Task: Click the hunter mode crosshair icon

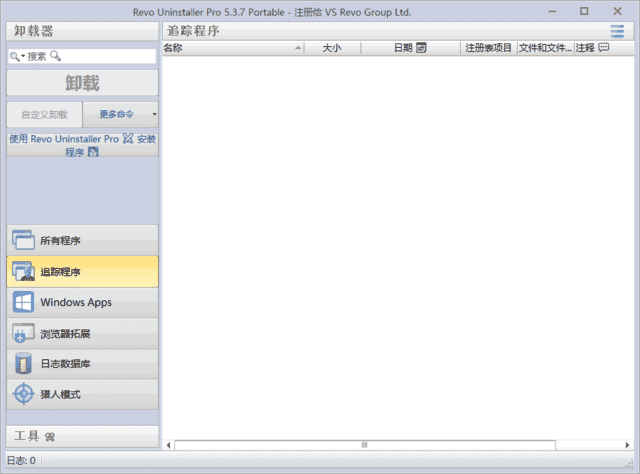Action: coord(23,394)
